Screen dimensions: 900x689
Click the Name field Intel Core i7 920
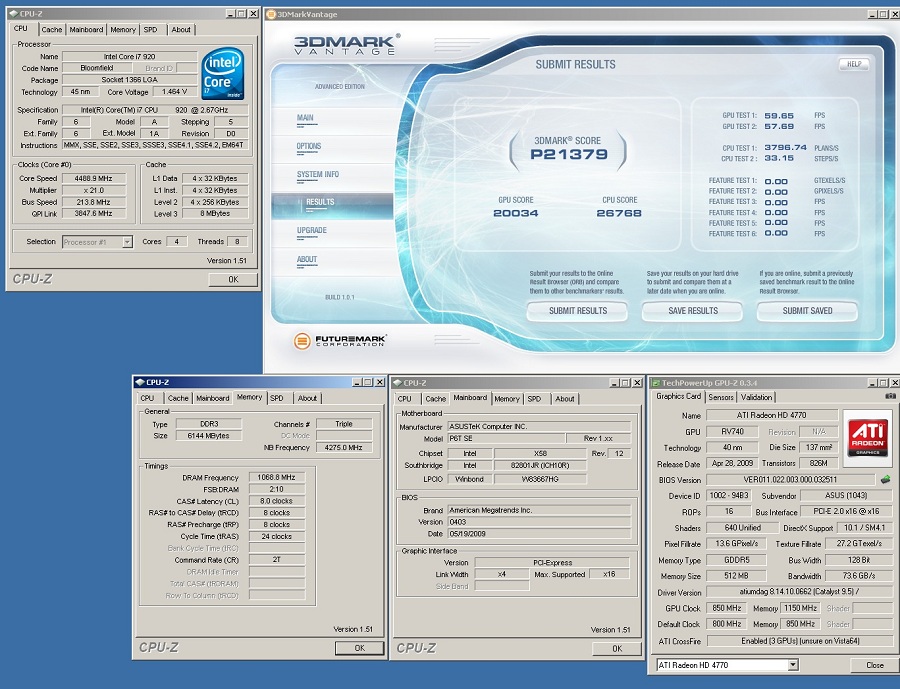tap(129, 56)
